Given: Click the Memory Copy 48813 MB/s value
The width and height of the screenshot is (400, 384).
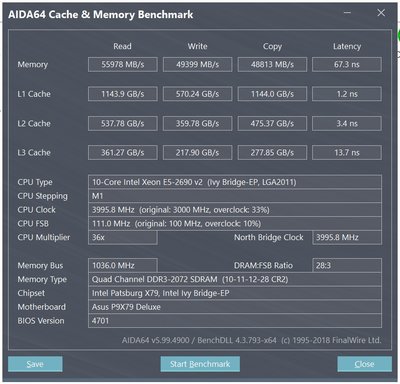Looking at the screenshot, I should click(x=272, y=64).
